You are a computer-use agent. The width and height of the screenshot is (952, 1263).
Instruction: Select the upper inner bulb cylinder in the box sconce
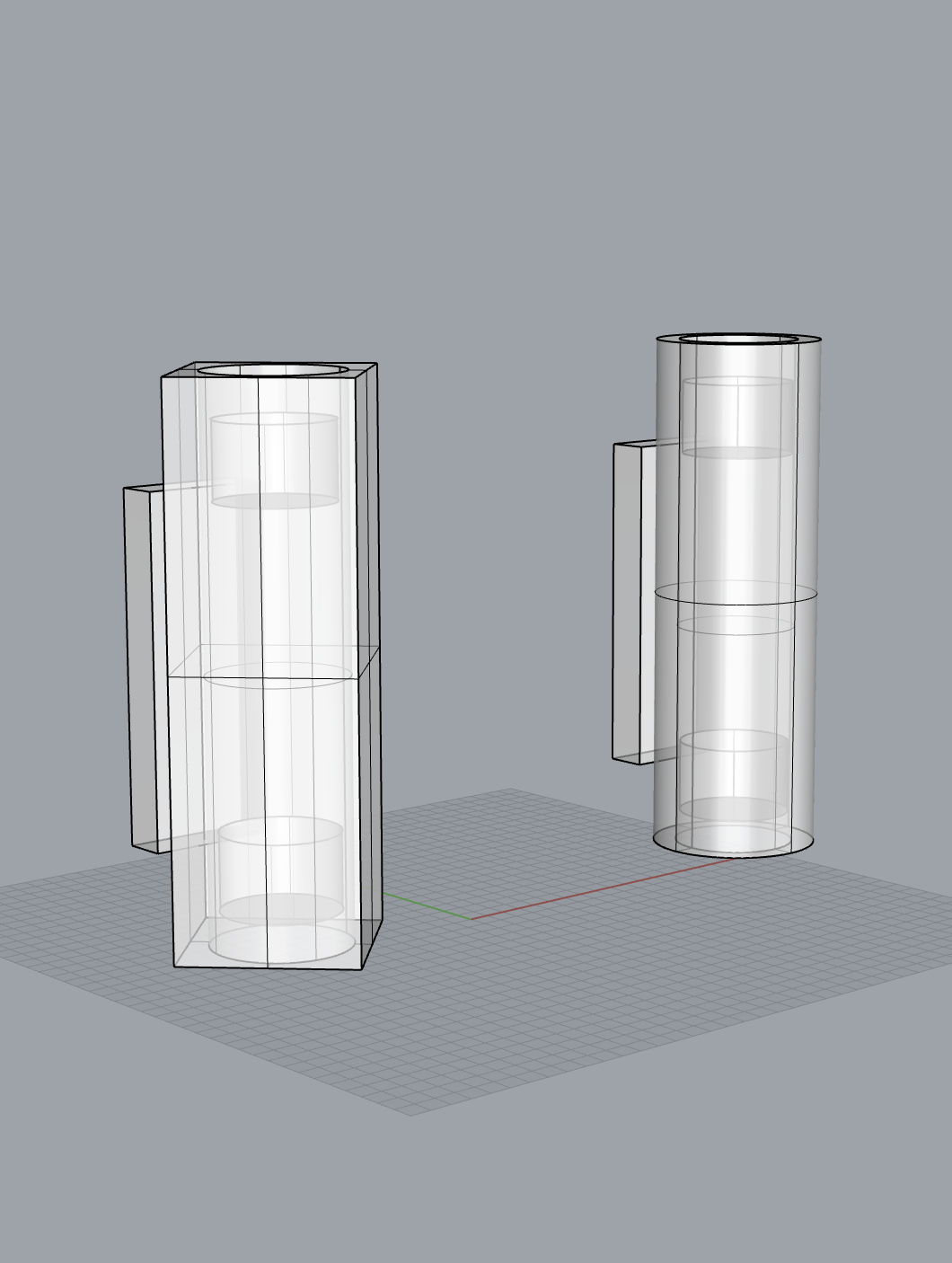(275, 461)
